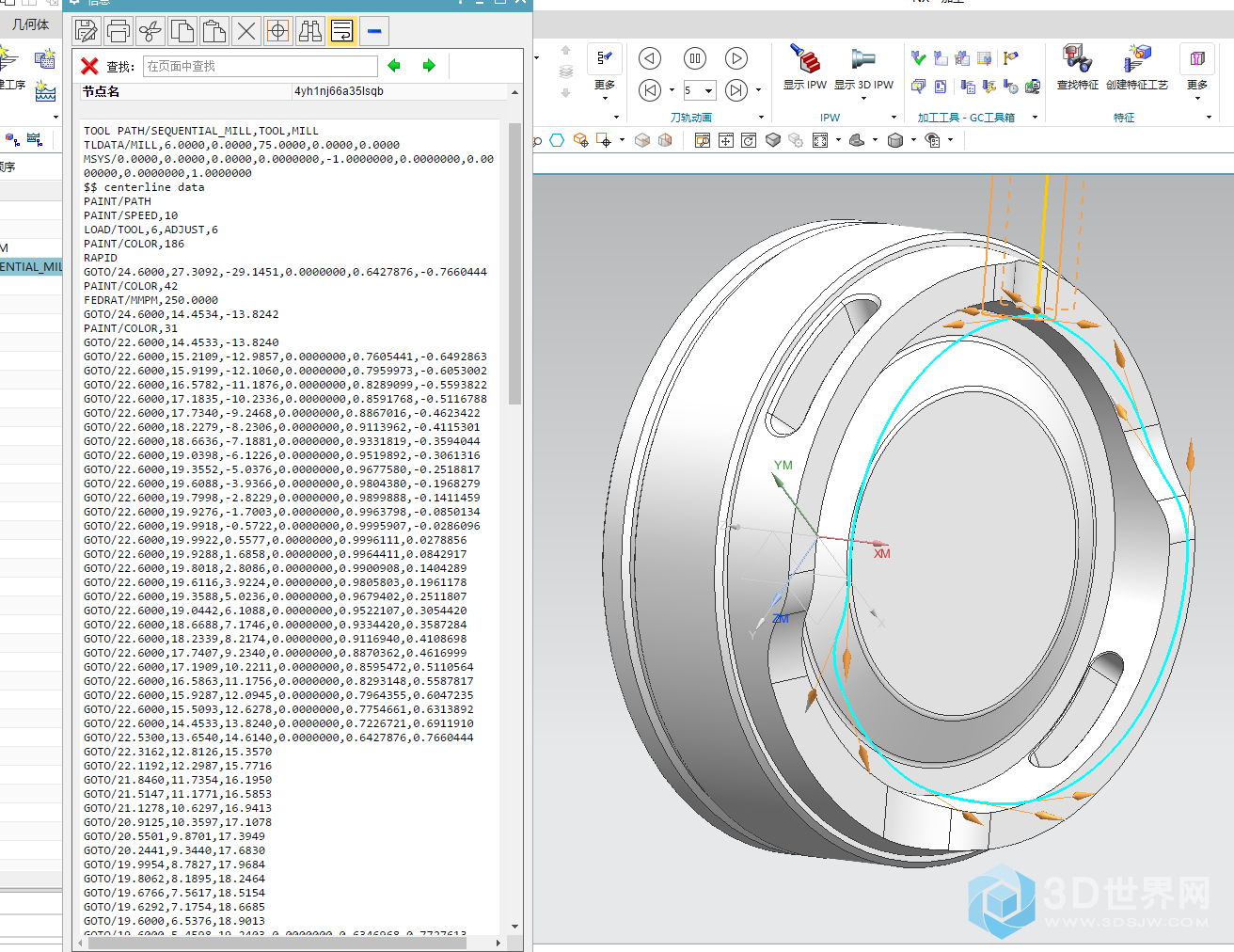Expand the GC Toolkit (GC工具箱) group arrow
1234x952 pixels.
click(1035, 118)
